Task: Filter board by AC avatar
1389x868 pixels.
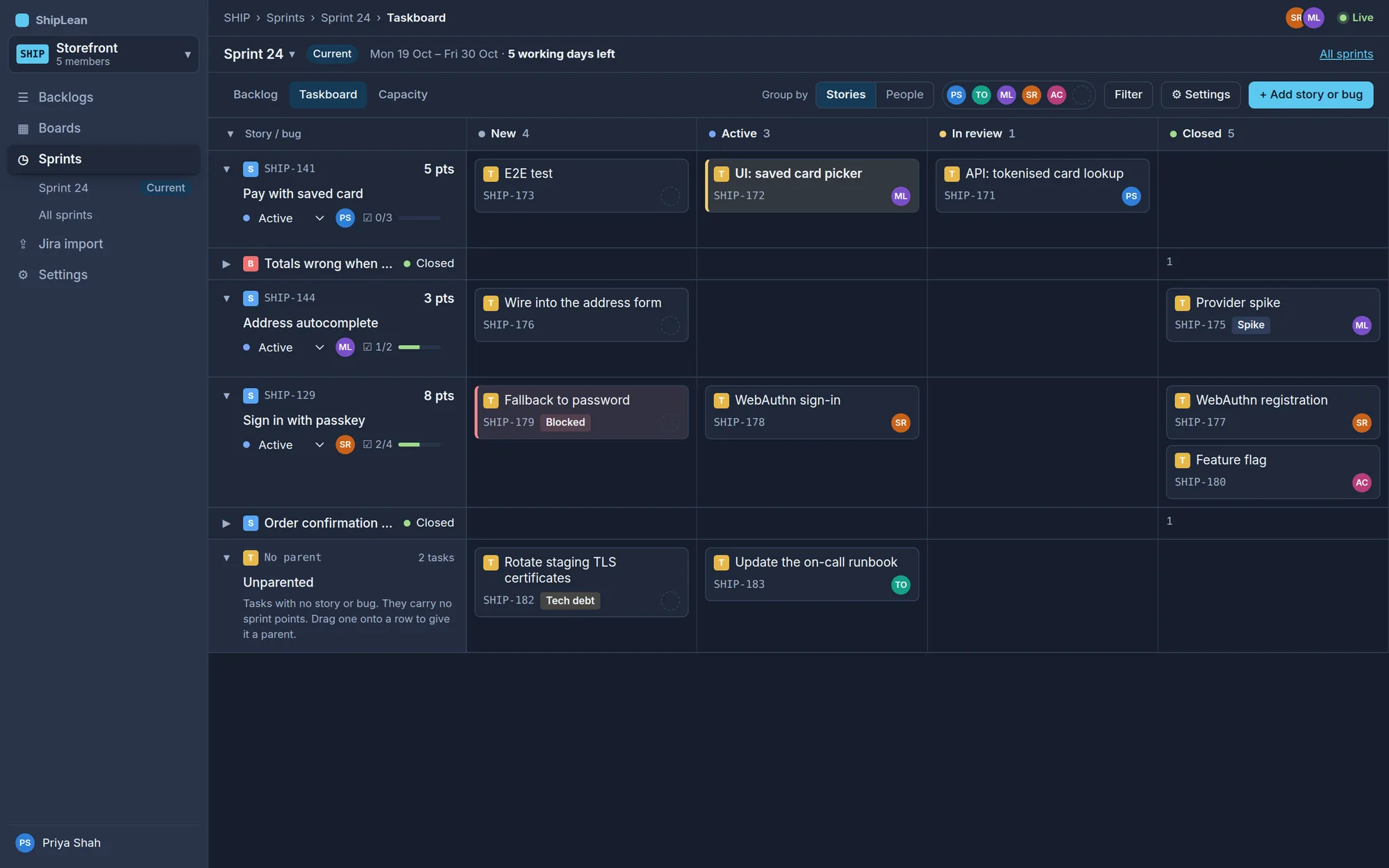Action: (x=1056, y=94)
